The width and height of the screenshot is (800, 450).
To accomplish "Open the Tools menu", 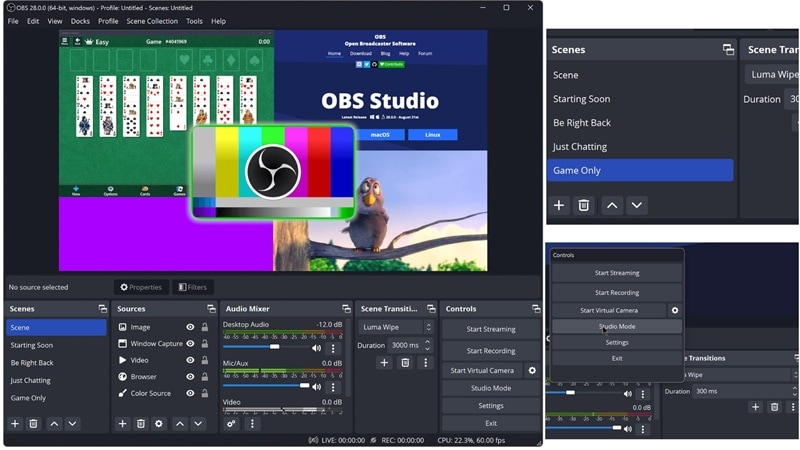I will (194, 21).
